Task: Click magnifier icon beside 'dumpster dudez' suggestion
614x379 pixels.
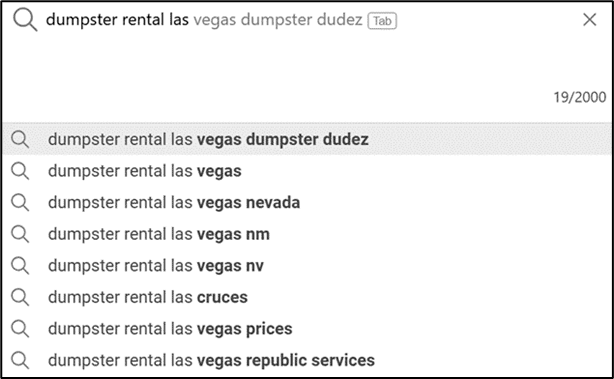Action: click(x=20, y=140)
